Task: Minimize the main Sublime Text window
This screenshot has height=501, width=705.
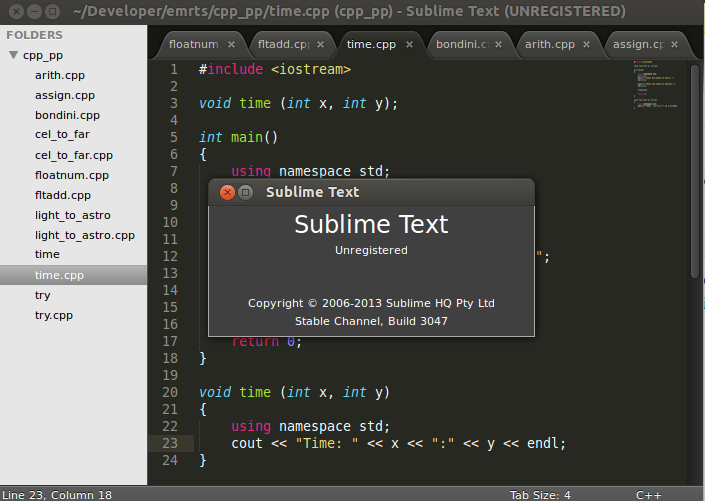Action: [34, 11]
